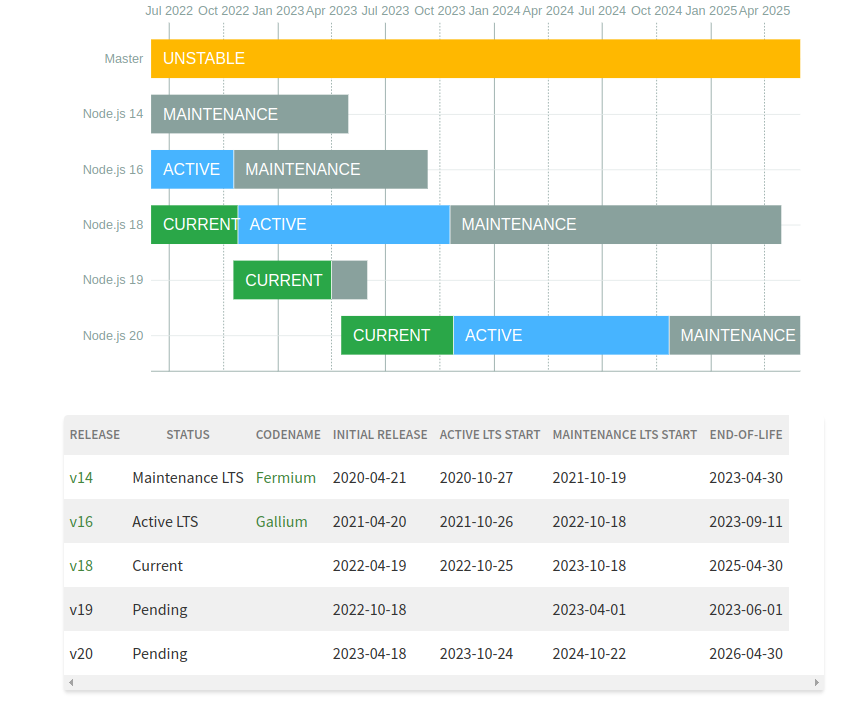Click the Node.js 16 row label
Screen dimensions: 846x711
tap(113, 170)
